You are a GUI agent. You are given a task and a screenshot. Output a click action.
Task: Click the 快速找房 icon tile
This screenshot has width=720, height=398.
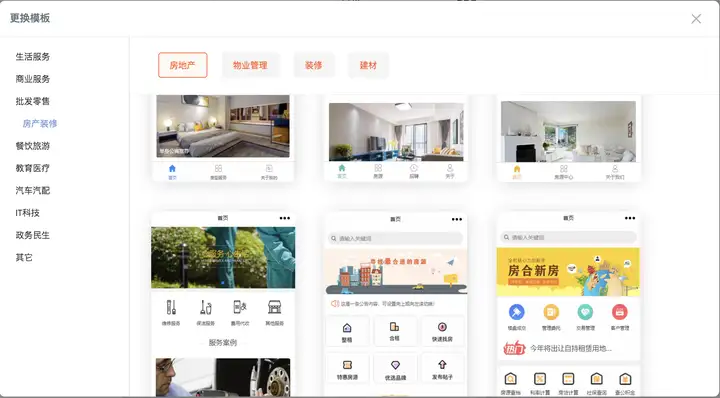442,331
